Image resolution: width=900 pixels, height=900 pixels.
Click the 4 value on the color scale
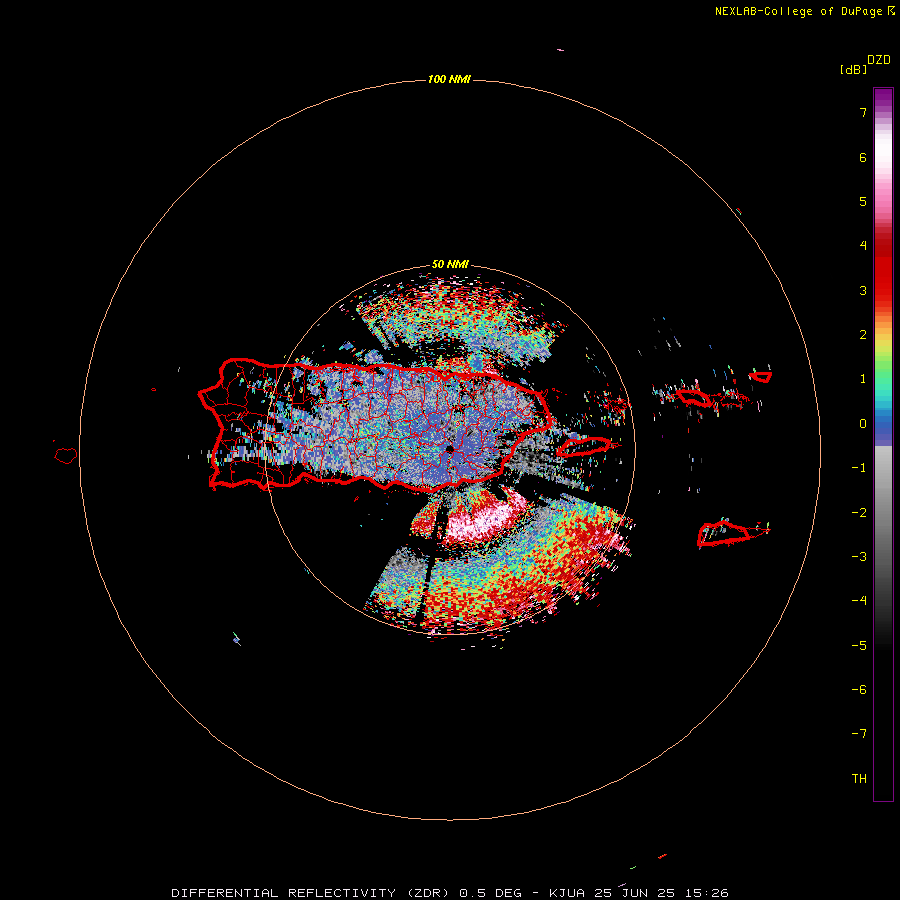pyautogui.click(x=863, y=246)
